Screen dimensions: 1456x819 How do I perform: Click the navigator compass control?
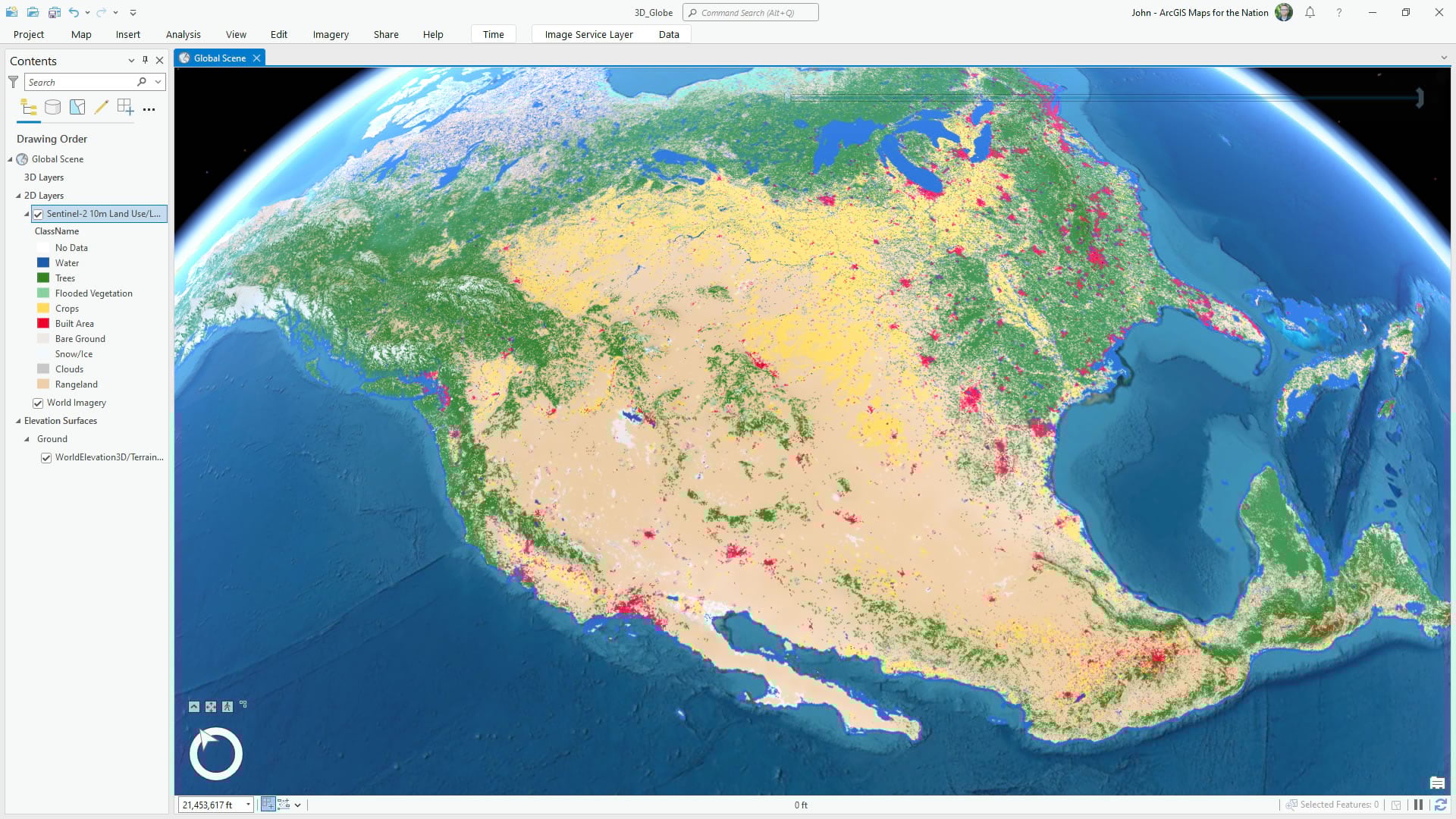point(216,754)
